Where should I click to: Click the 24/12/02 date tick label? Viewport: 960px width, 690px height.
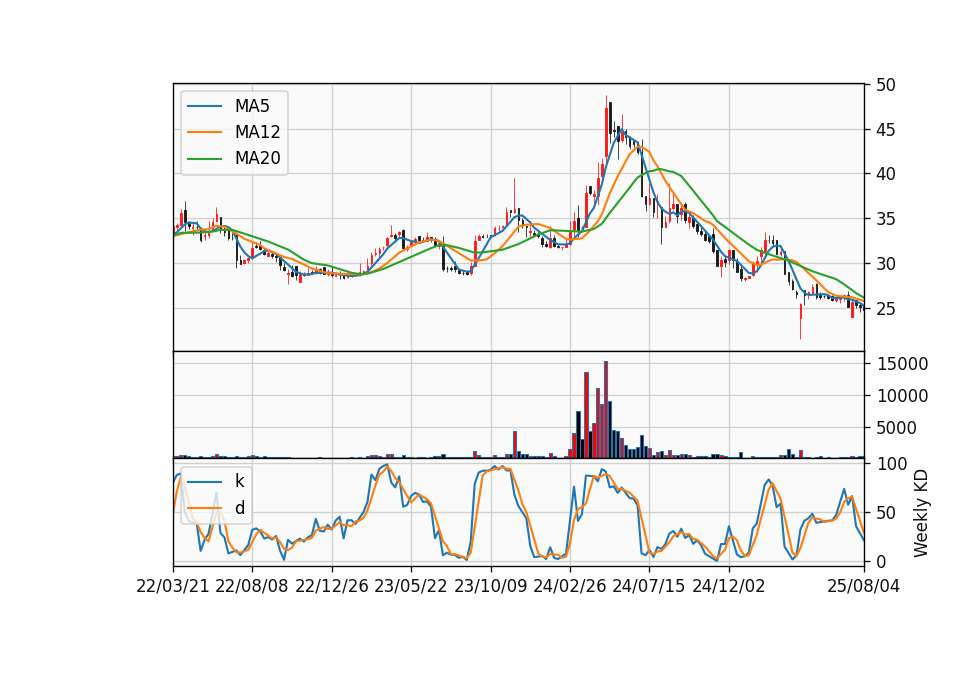(729, 586)
